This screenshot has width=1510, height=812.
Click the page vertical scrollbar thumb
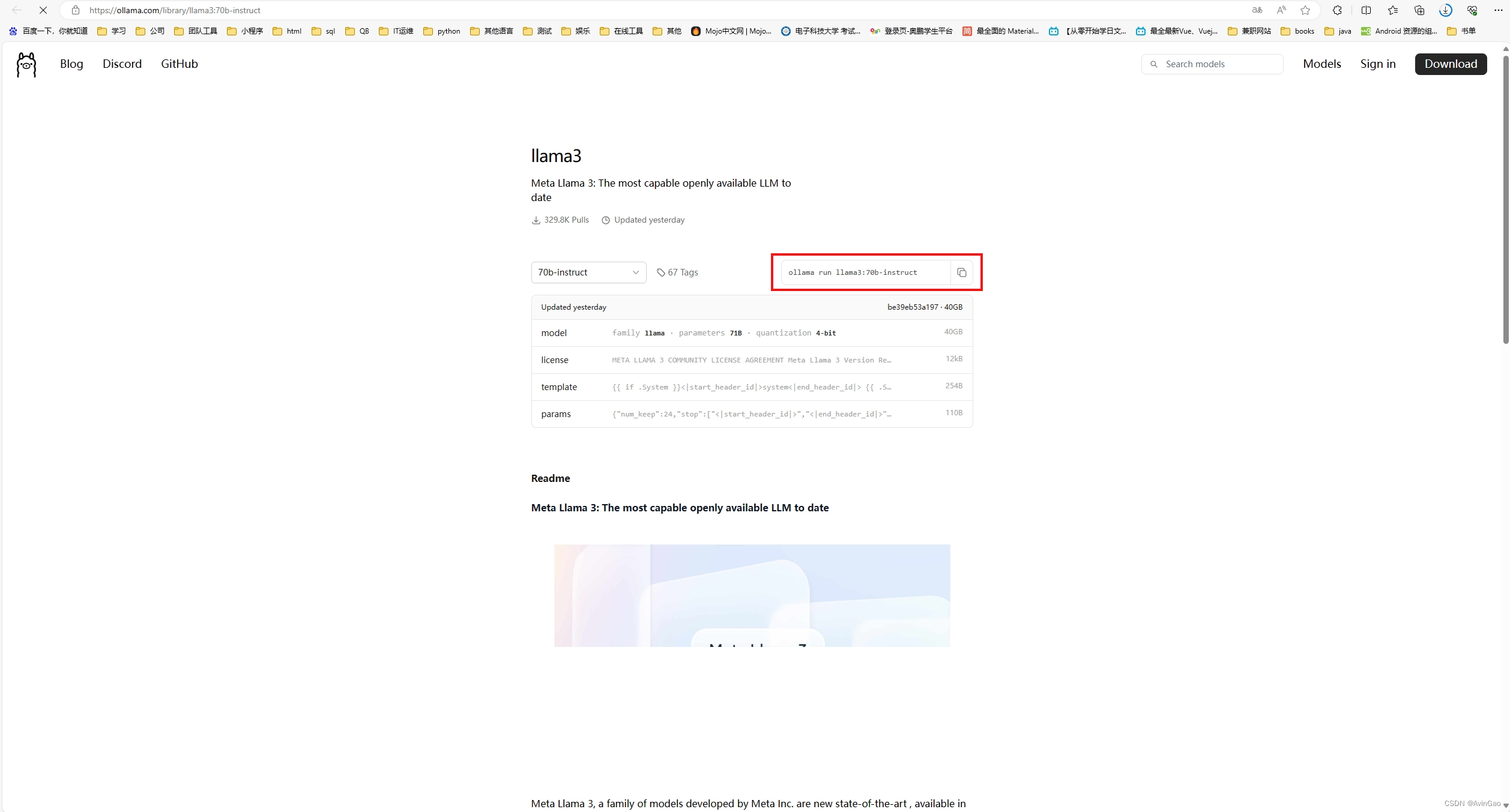[x=1505, y=198]
